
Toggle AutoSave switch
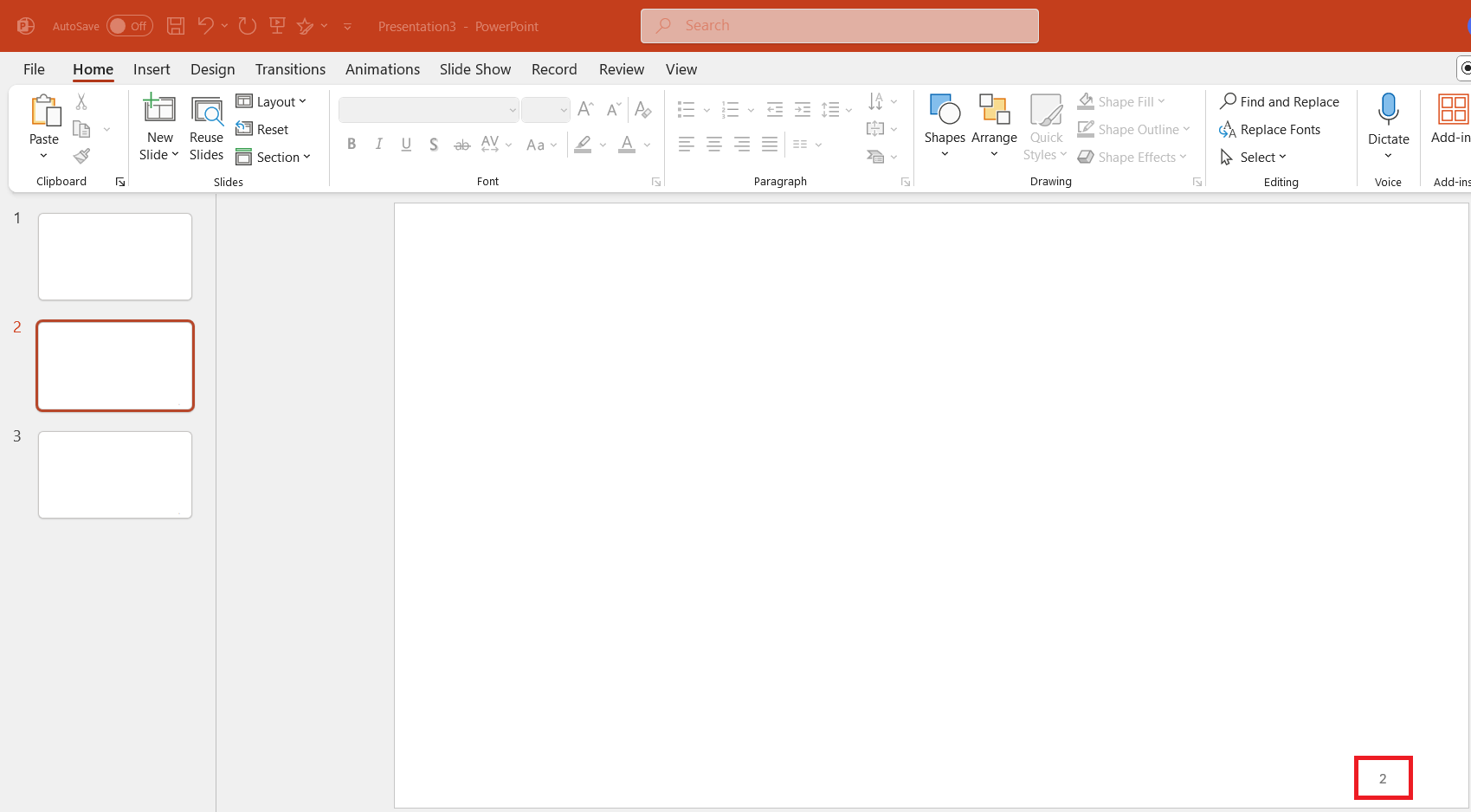tap(130, 26)
